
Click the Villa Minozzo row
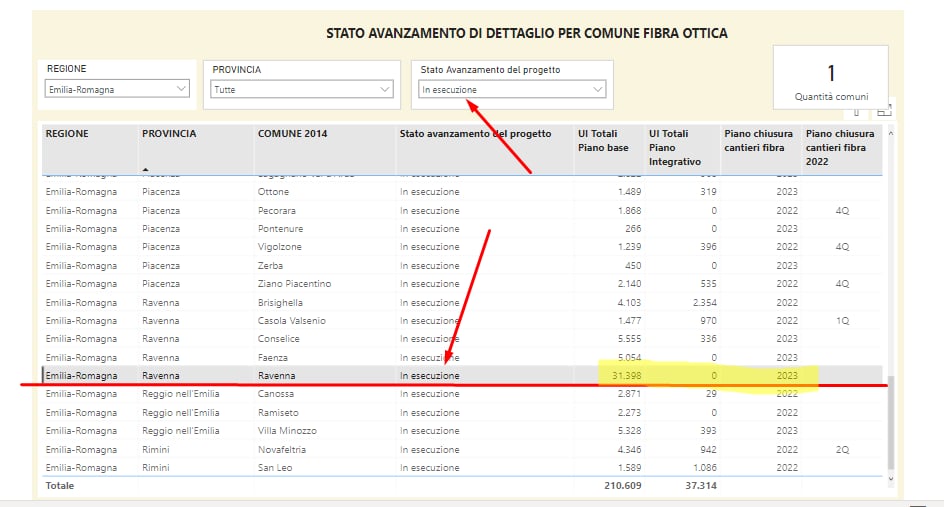[x=287, y=431]
